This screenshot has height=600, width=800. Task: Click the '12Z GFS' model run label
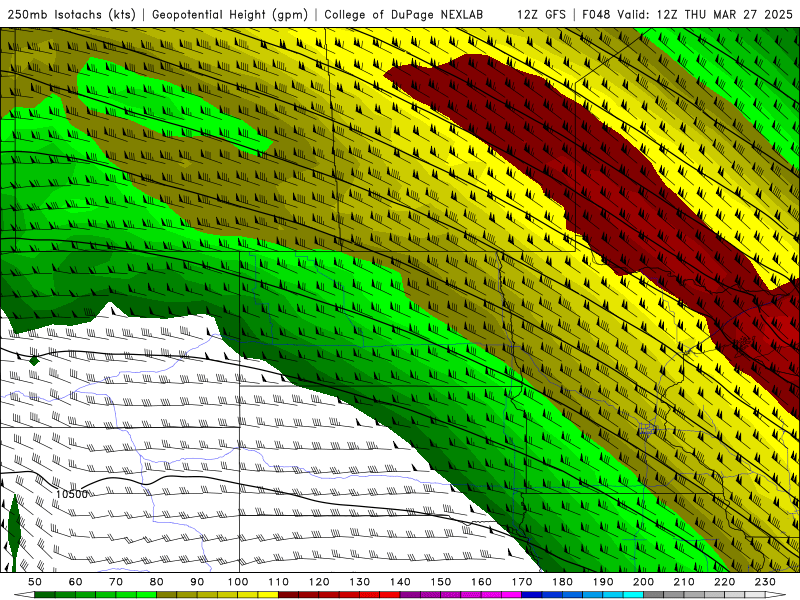tap(541, 14)
